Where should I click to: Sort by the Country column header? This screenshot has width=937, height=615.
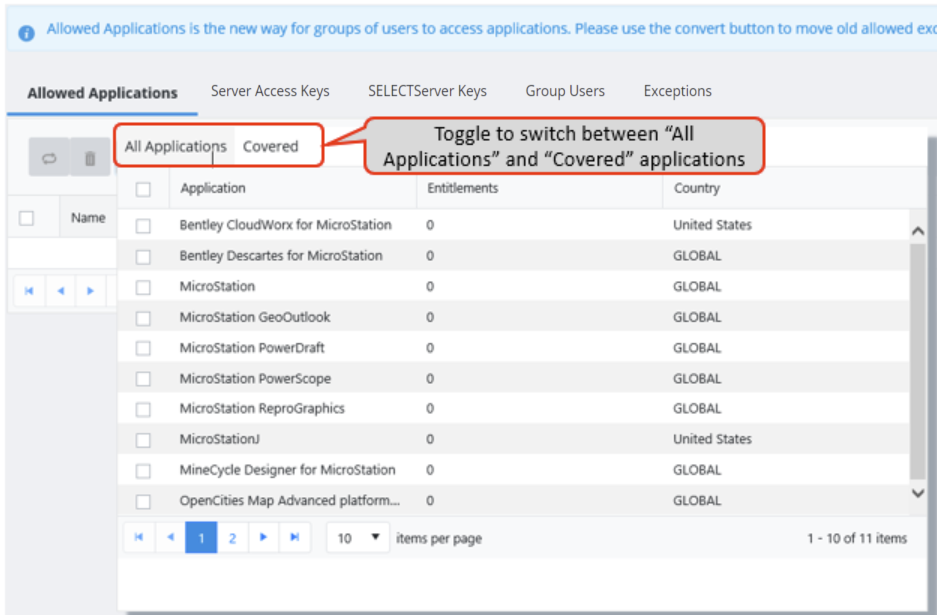point(697,188)
